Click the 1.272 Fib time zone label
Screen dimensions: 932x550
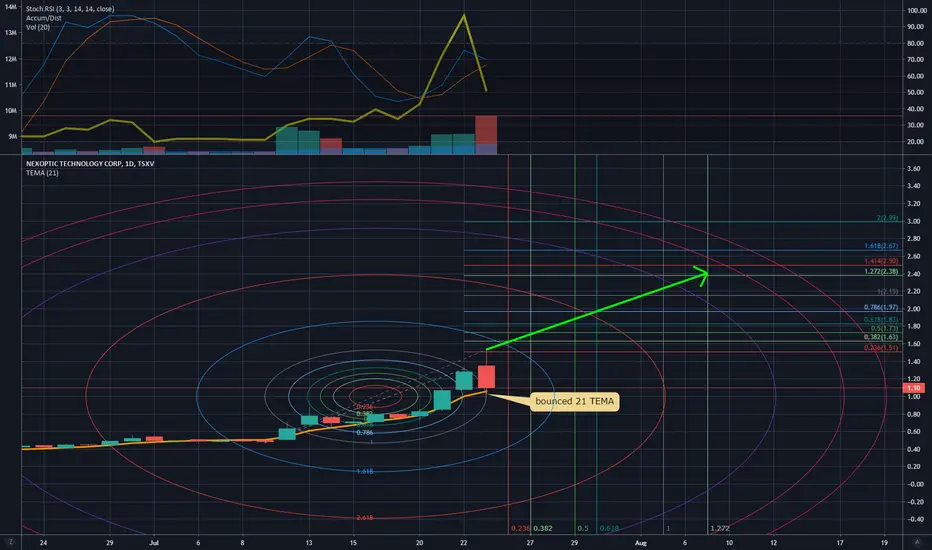[x=720, y=528]
